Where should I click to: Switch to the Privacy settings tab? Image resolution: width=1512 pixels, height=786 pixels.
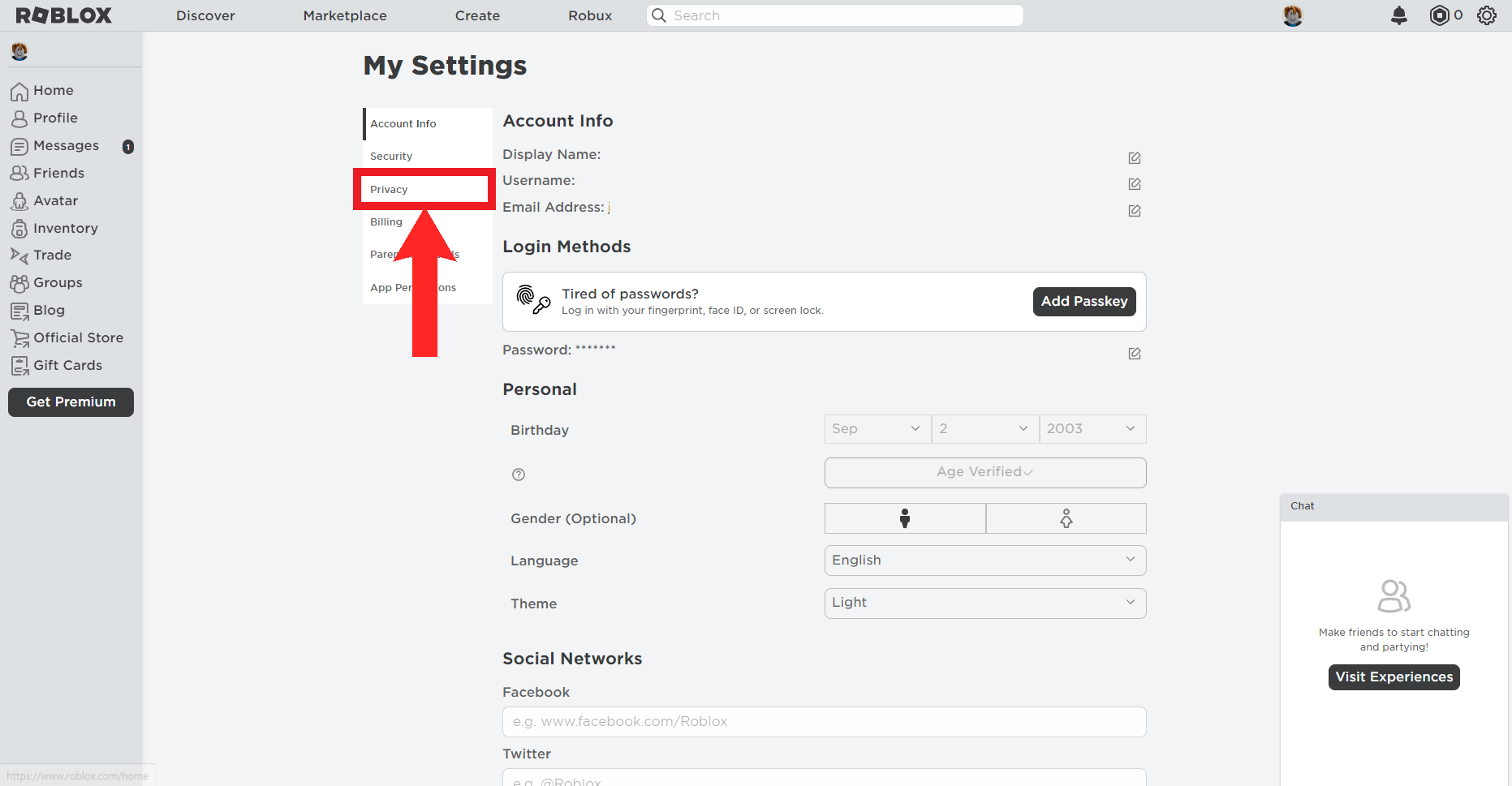[389, 190]
